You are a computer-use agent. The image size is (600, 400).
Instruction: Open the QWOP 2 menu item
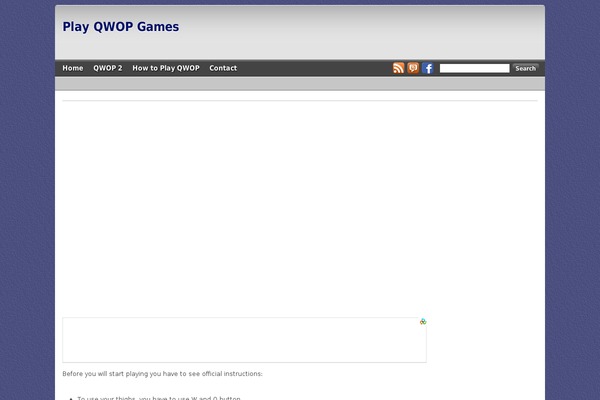click(x=108, y=68)
